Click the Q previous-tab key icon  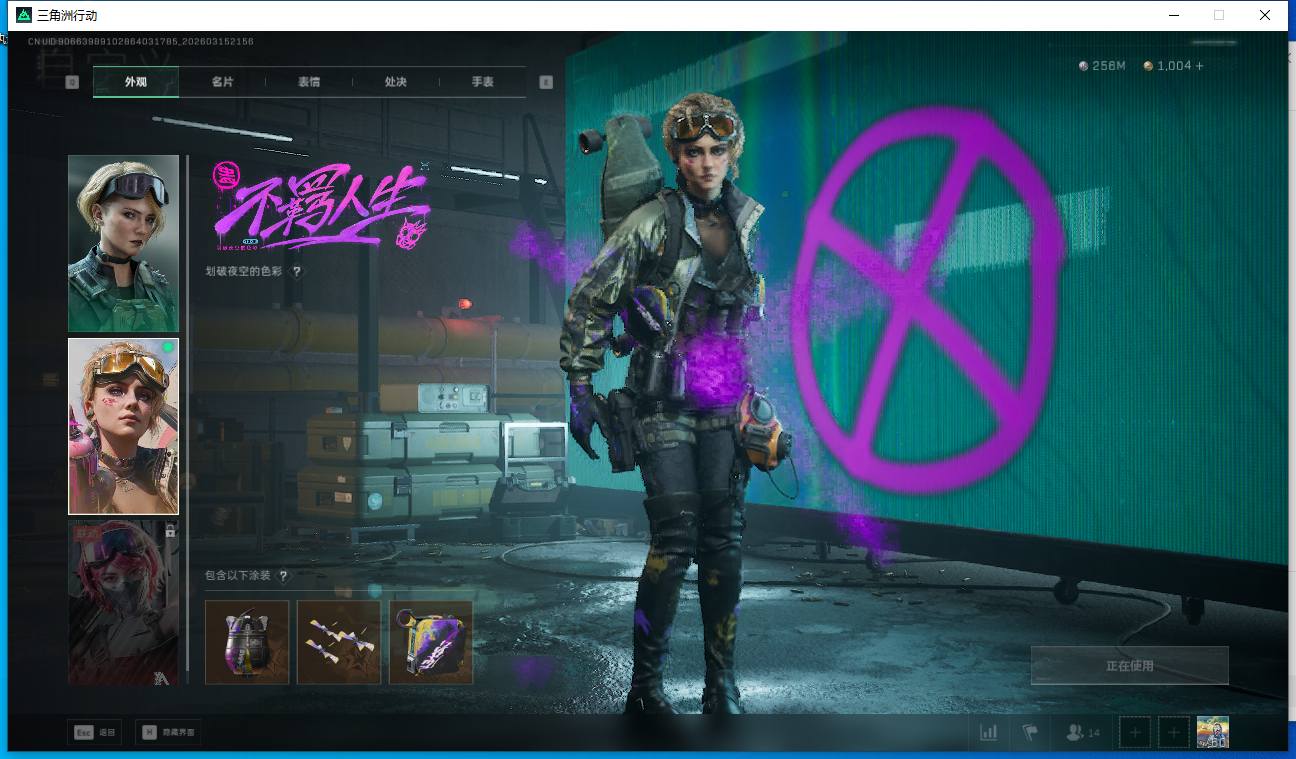[72, 82]
